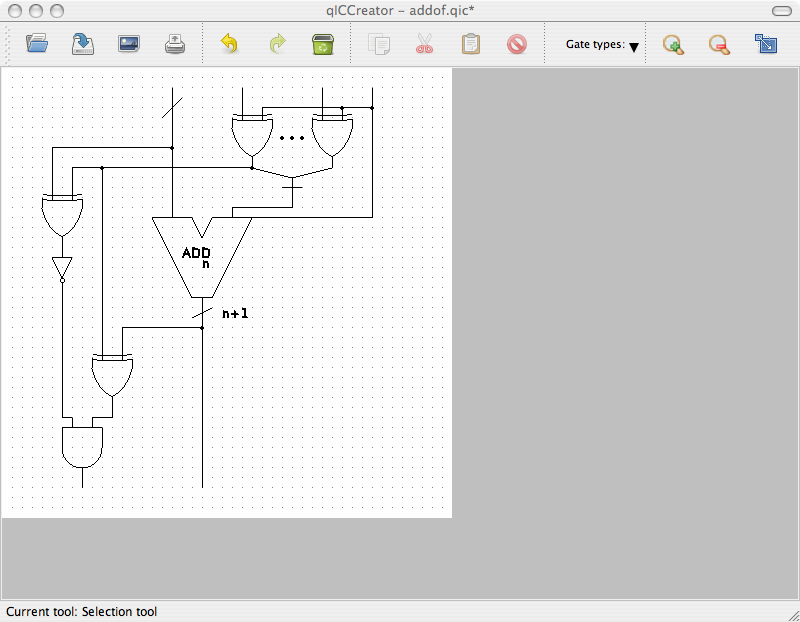Click the Save to disk icon
800x622 pixels.
click(83, 44)
